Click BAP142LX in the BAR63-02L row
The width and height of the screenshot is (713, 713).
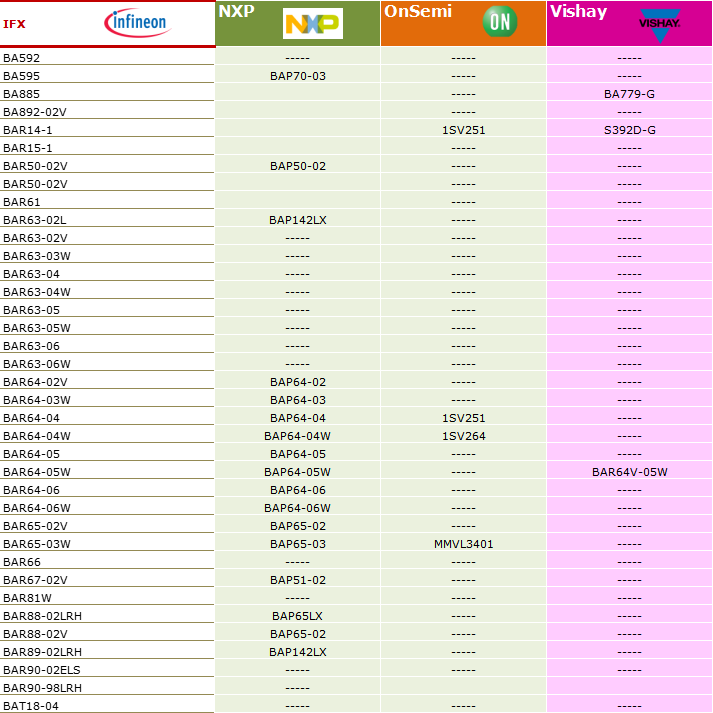[x=298, y=220]
